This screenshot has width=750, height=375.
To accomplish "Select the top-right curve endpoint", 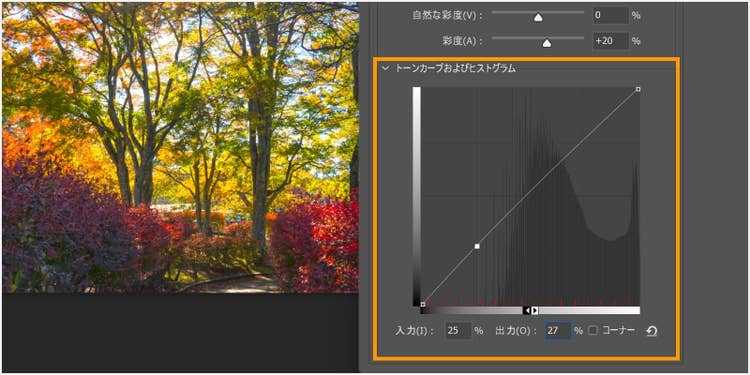I will [638, 89].
